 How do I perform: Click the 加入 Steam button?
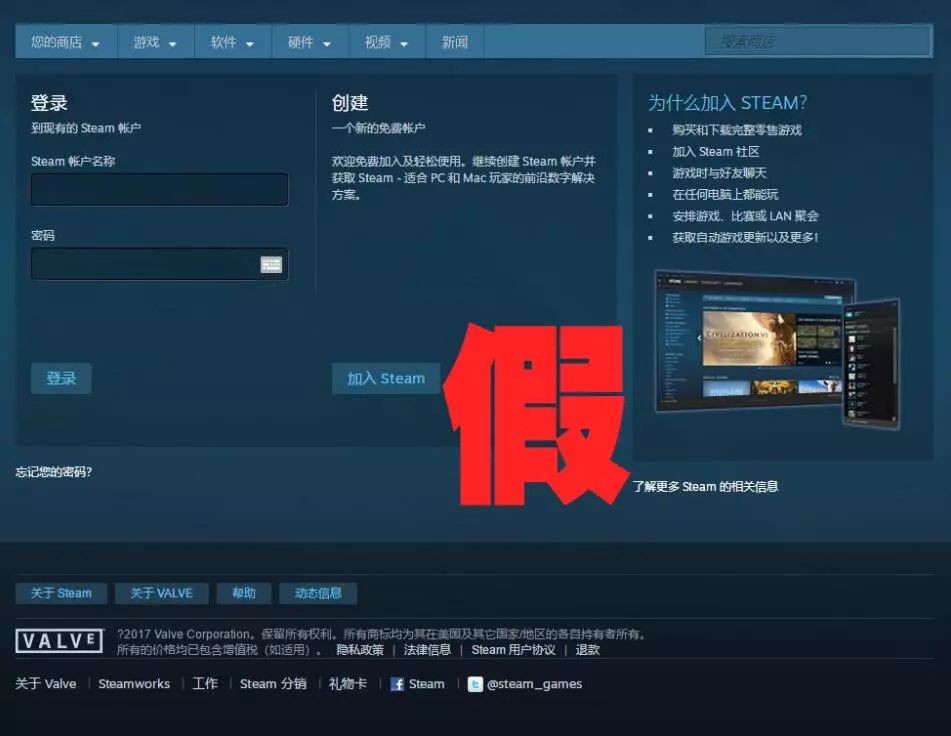[386, 378]
